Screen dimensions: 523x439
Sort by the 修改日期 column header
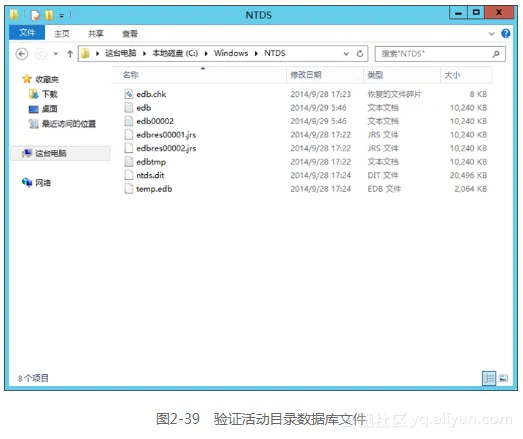[325, 75]
